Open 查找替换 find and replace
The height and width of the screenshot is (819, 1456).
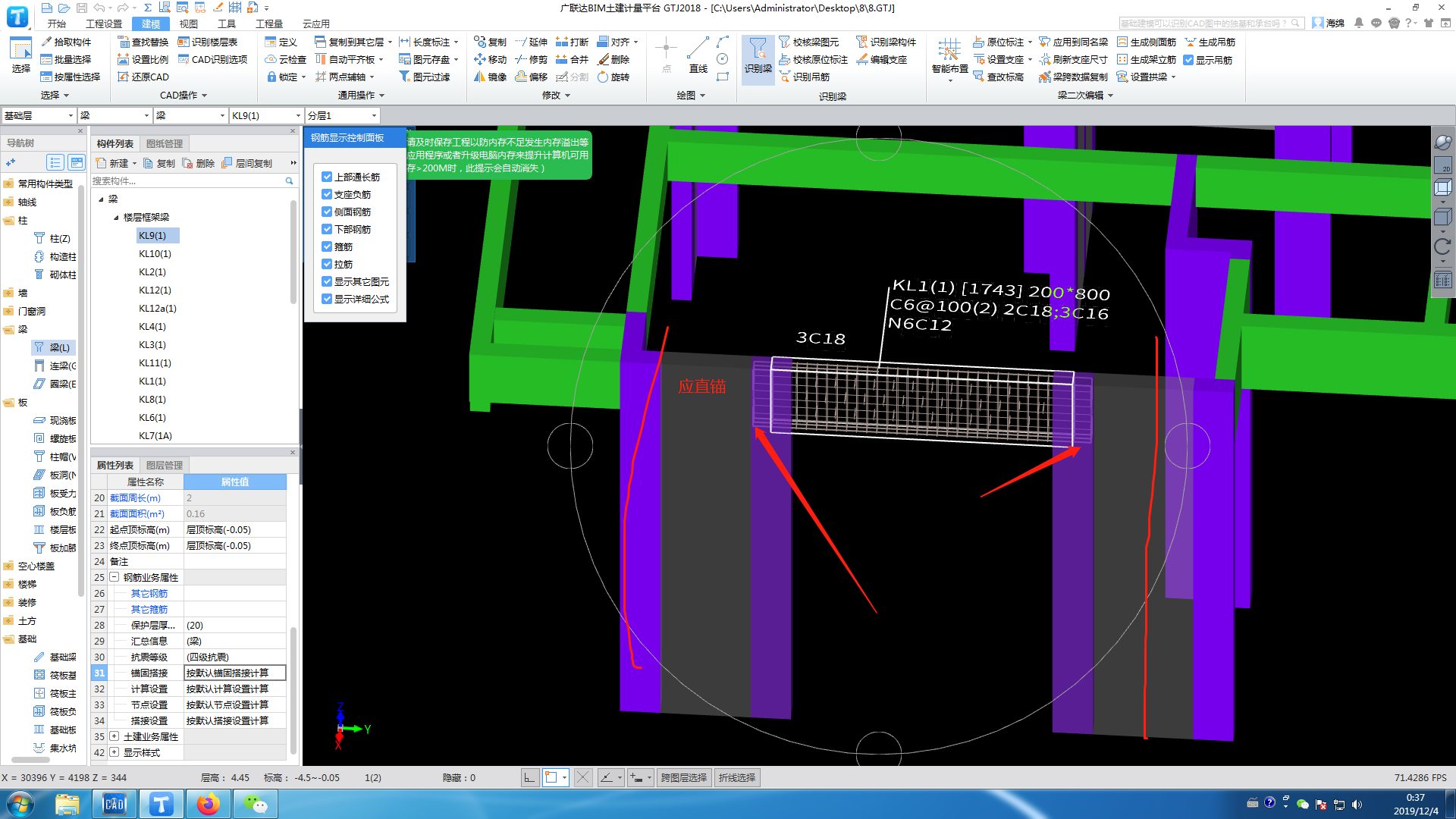[x=143, y=42]
